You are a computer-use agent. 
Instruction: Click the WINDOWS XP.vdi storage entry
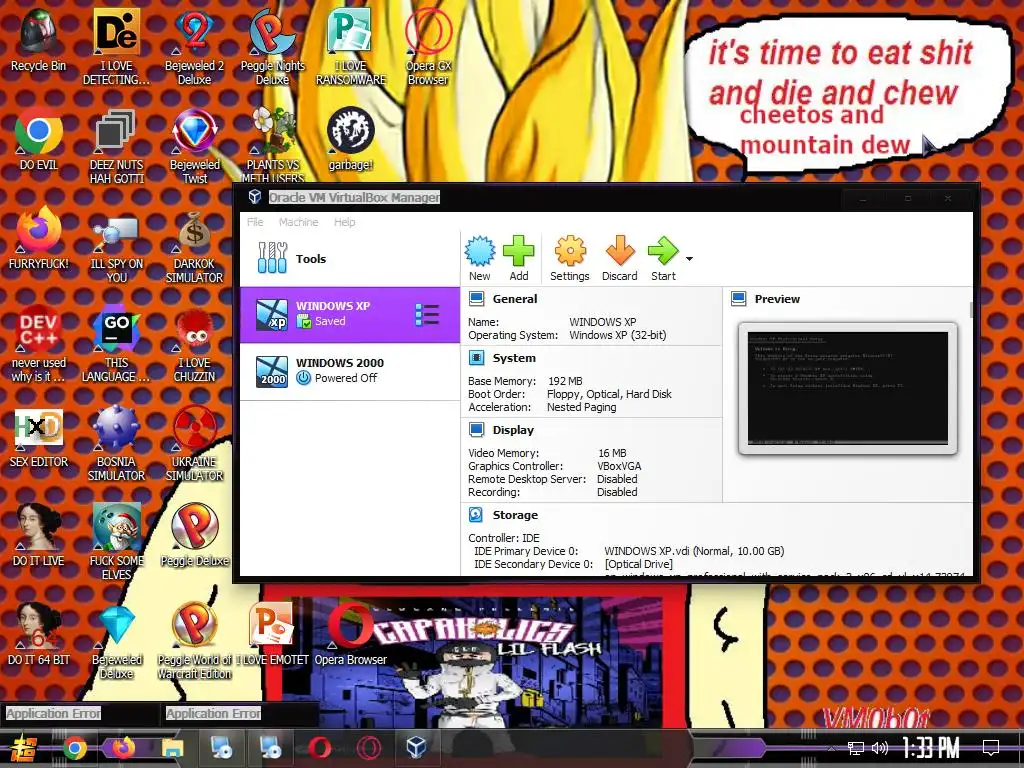694,551
